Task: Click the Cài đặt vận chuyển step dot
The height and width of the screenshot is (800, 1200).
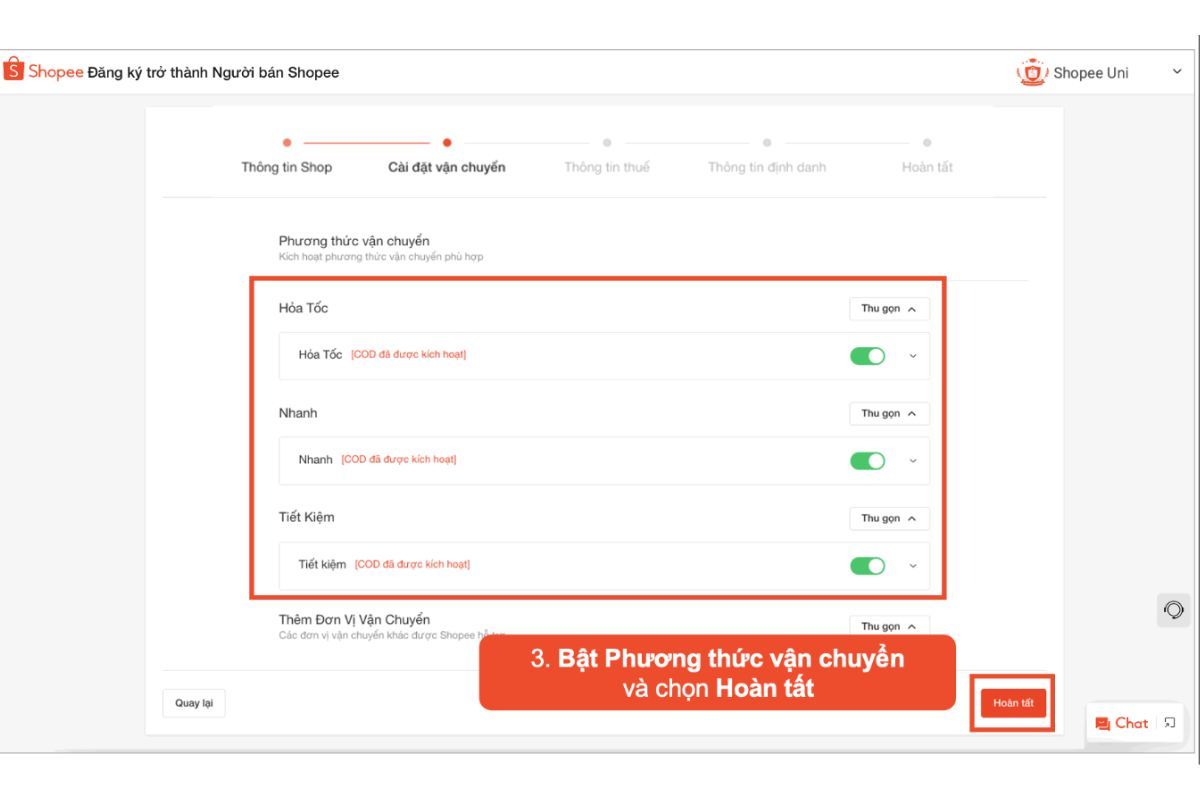Action: [447, 143]
